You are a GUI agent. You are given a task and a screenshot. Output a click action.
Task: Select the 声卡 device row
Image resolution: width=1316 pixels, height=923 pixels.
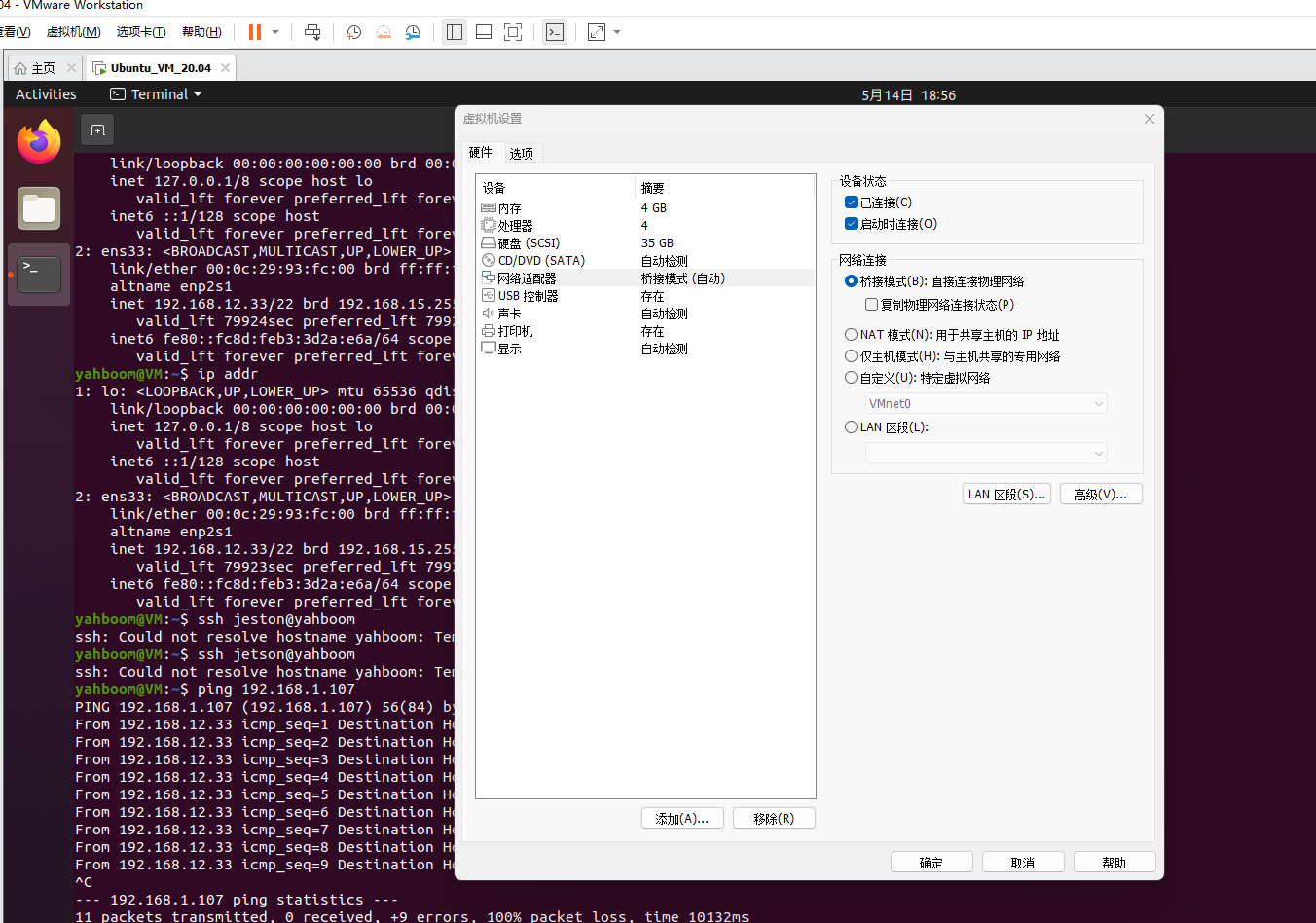645,314
